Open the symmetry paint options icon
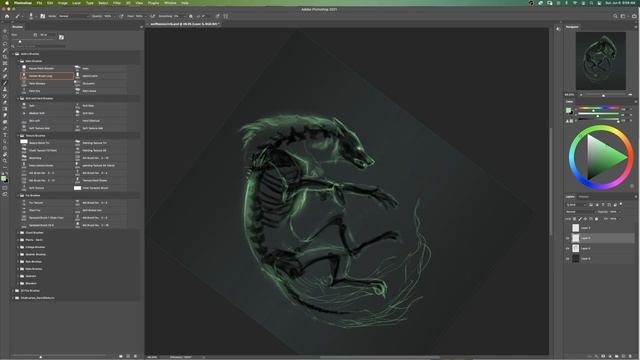 (x=226, y=16)
